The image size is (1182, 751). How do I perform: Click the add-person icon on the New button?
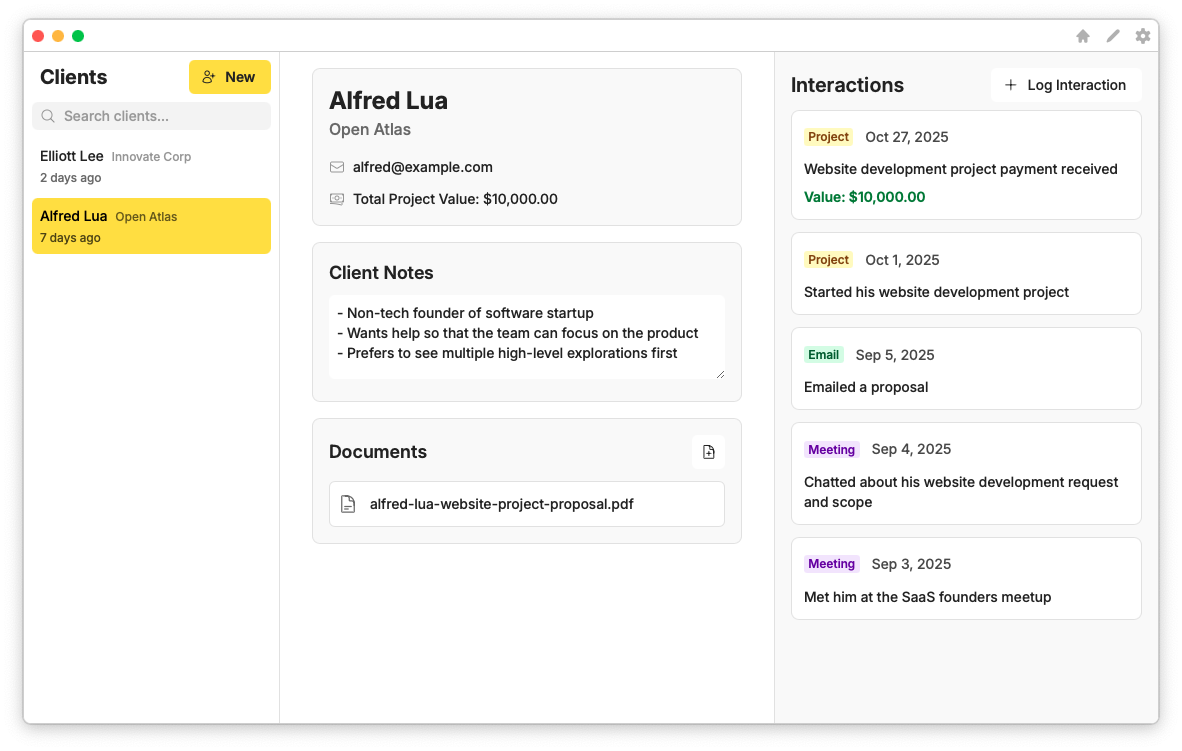coord(209,76)
